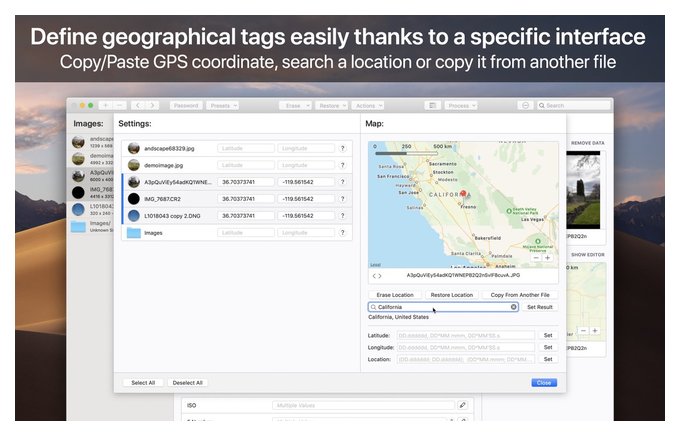The height and width of the screenshot is (436, 680).
Task: Click help (?) icon for IMG_7687.CR2
Action: click(x=343, y=199)
